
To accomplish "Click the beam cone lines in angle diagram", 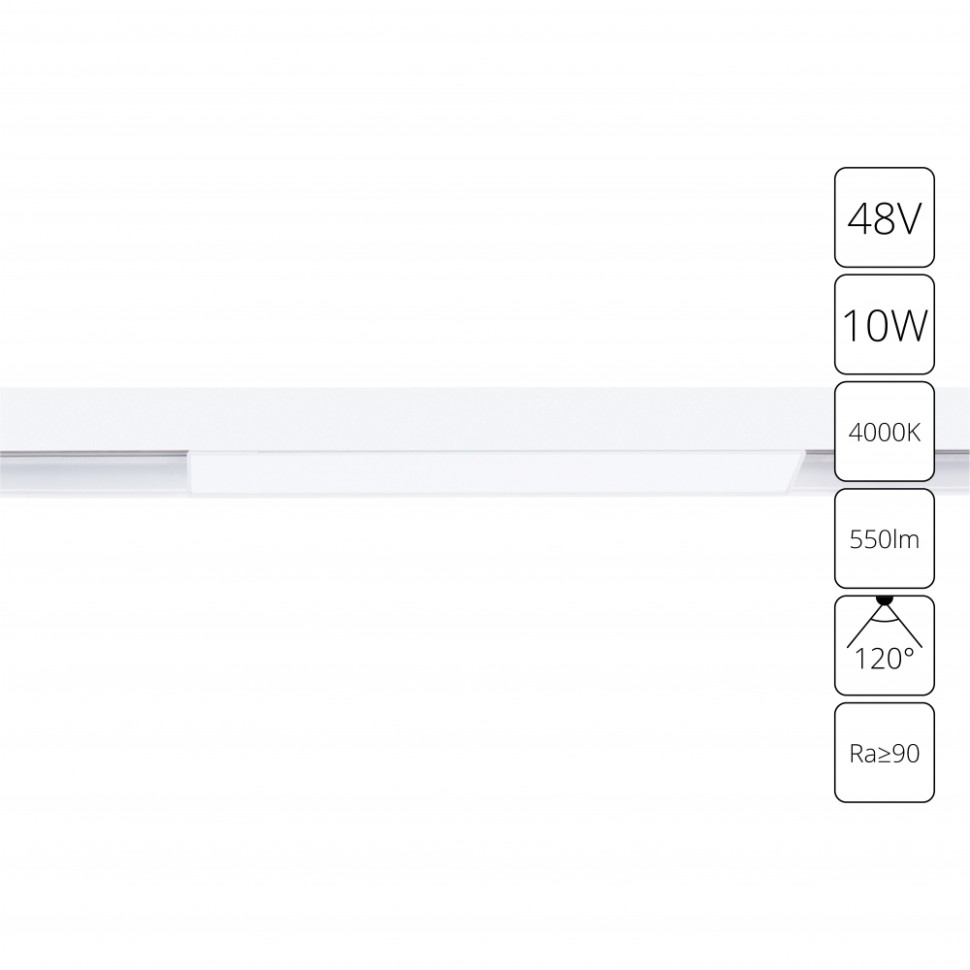I will (x=885, y=625).
